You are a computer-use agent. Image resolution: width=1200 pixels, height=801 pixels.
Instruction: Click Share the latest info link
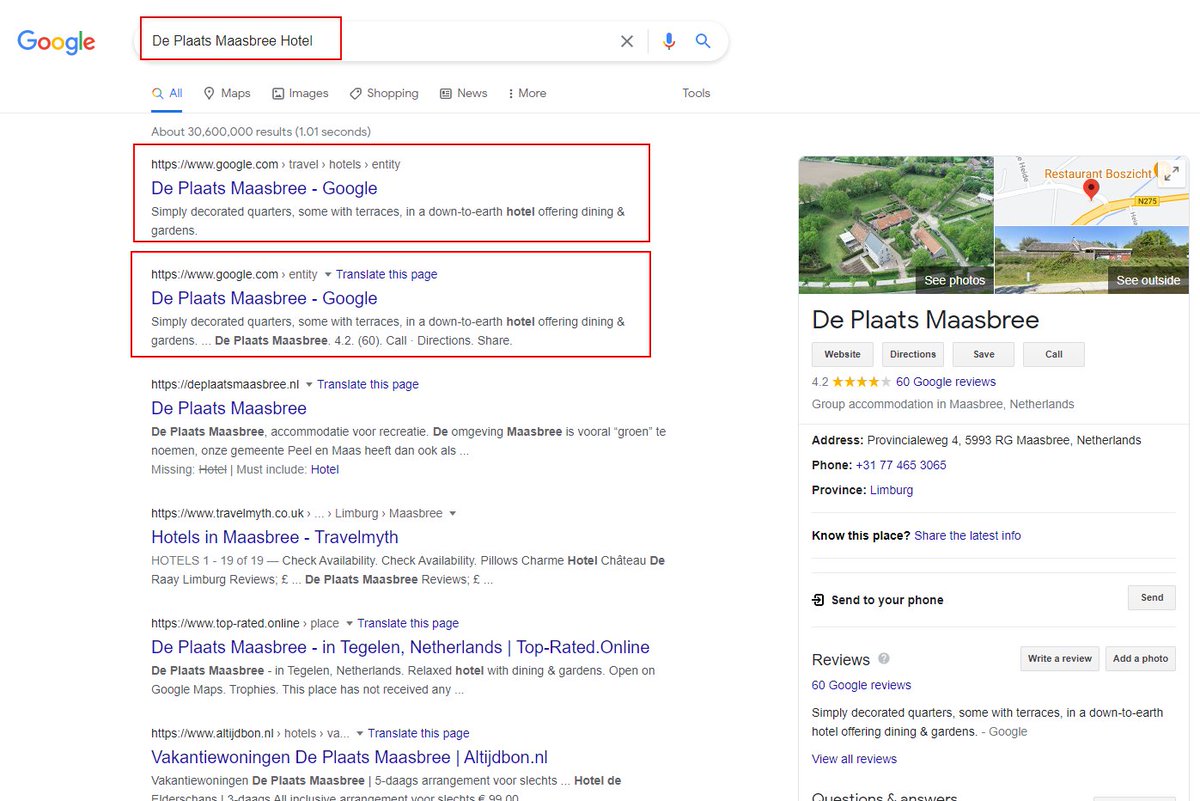pos(967,535)
